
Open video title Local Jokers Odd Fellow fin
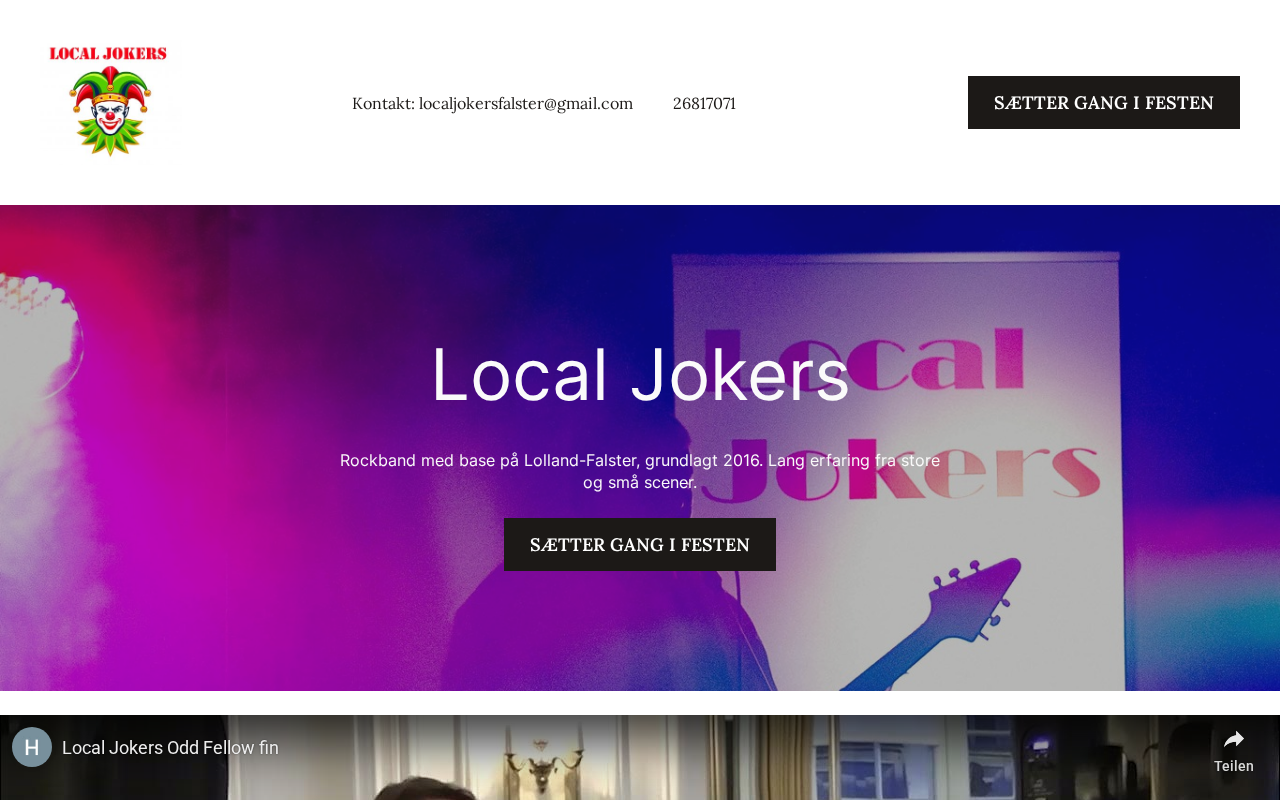pyautogui.click(x=170, y=748)
